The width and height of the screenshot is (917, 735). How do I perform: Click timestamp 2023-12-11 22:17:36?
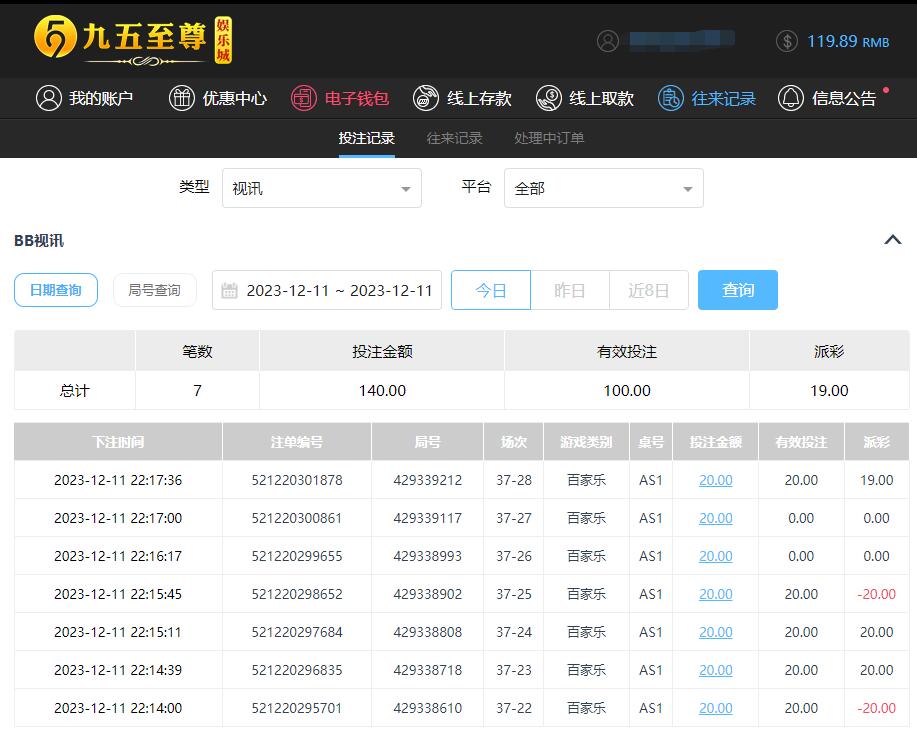pyautogui.click(x=118, y=480)
